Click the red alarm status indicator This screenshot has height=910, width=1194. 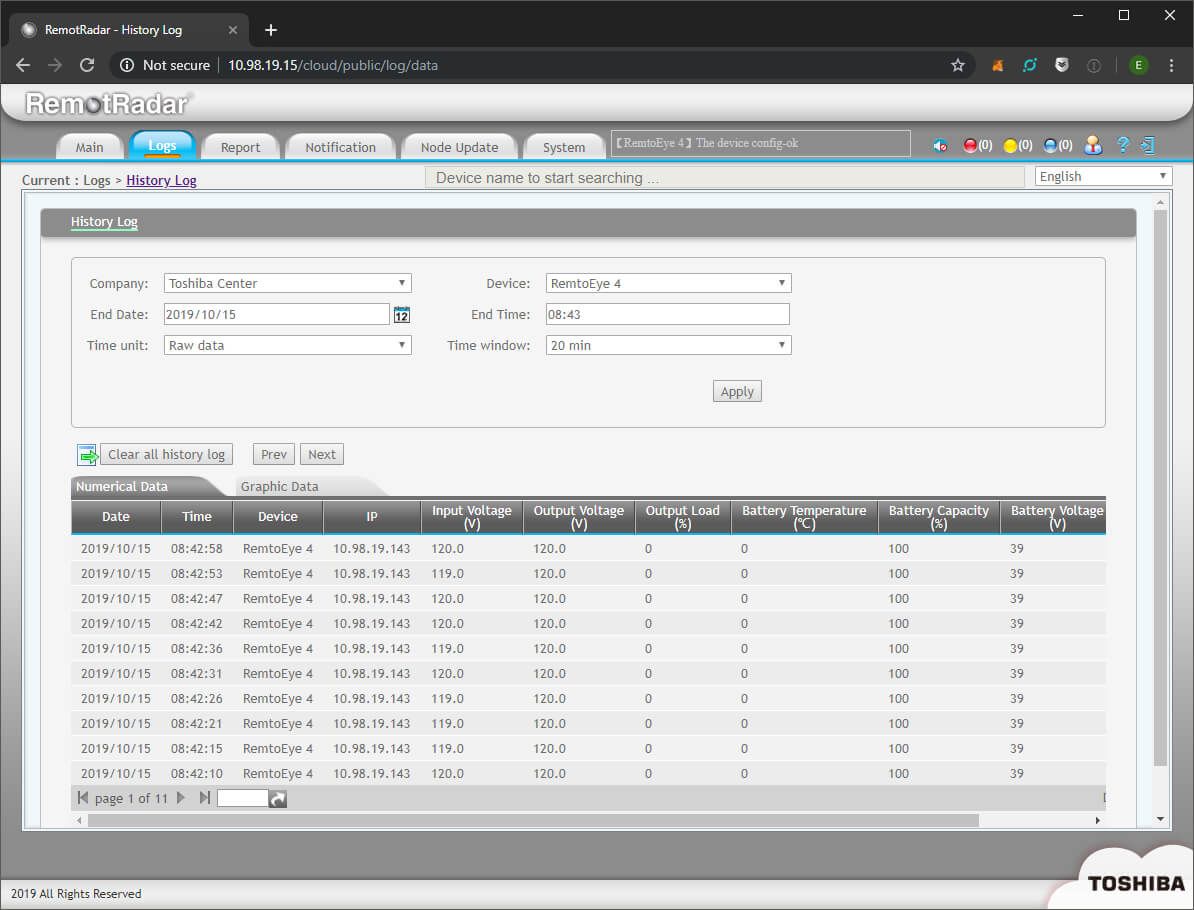pos(970,146)
